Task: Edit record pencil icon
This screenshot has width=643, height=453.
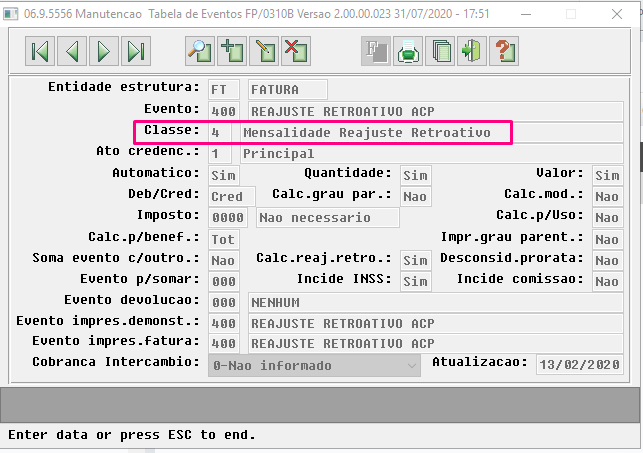Action: [264, 51]
